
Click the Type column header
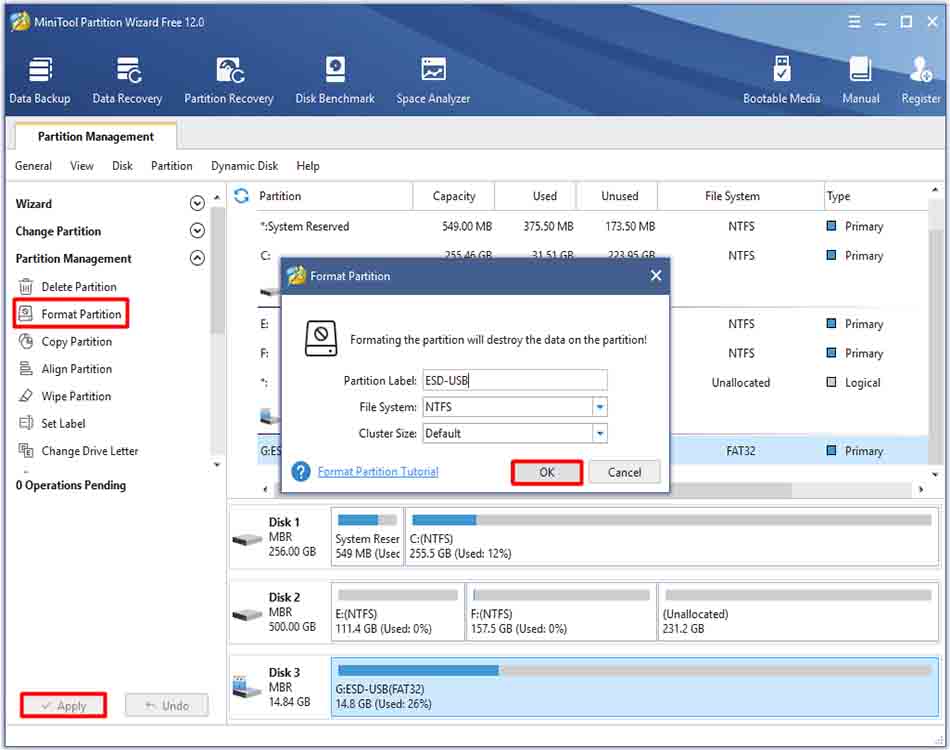(875, 196)
